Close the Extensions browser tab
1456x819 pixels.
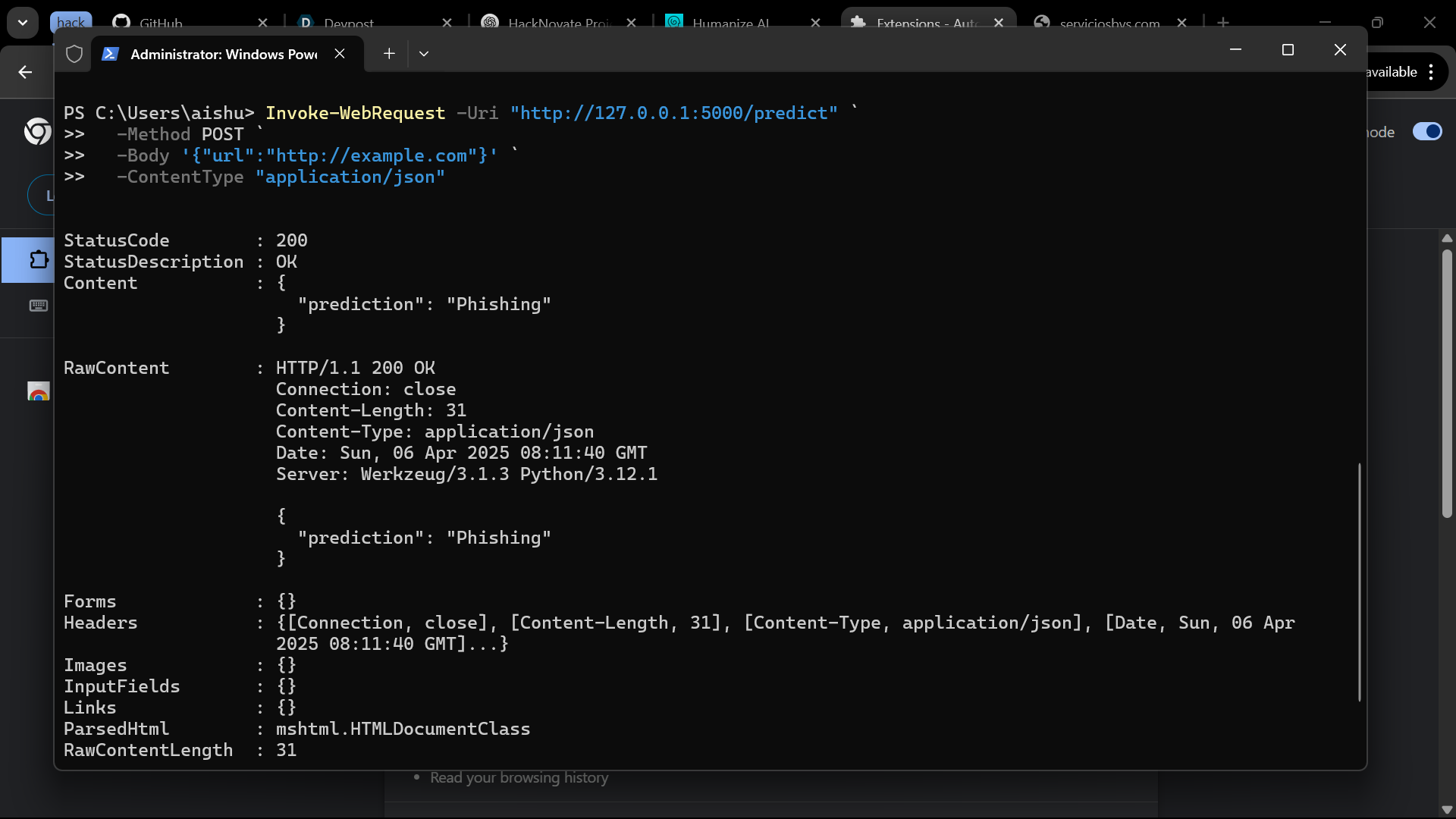coord(999,23)
